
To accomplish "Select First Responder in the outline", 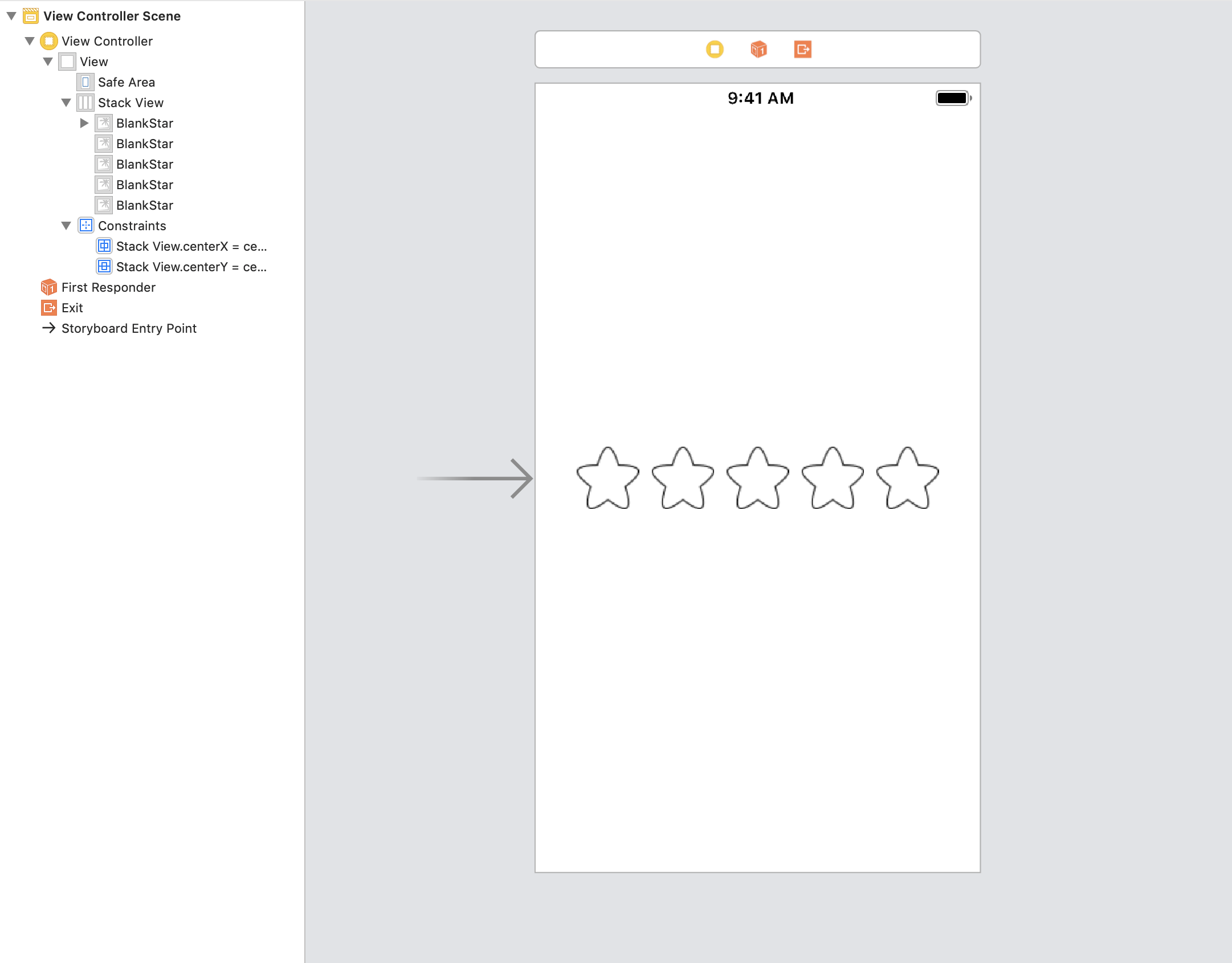I will pyautogui.click(x=108, y=287).
